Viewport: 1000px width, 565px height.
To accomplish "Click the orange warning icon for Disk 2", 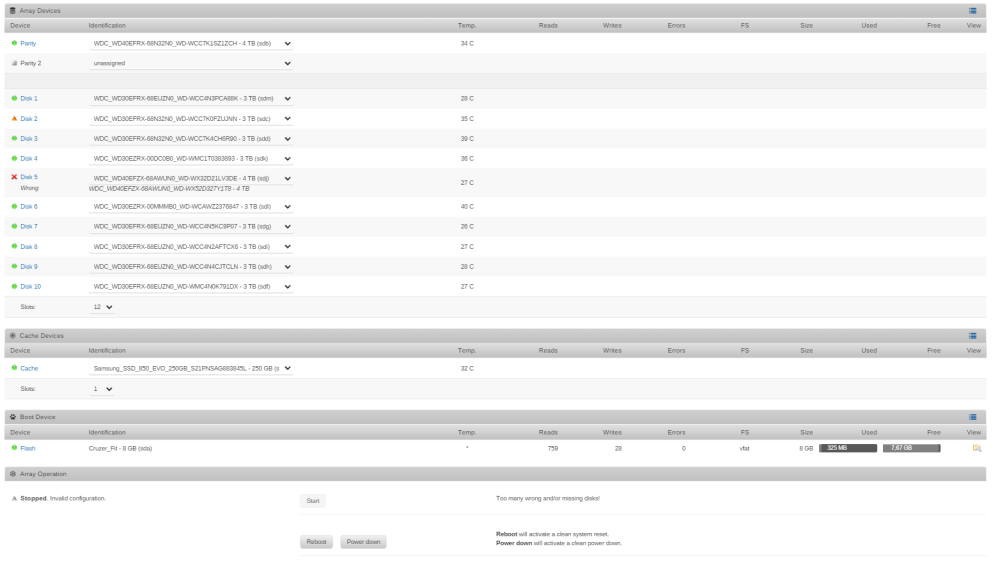I will (x=14, y=119).
